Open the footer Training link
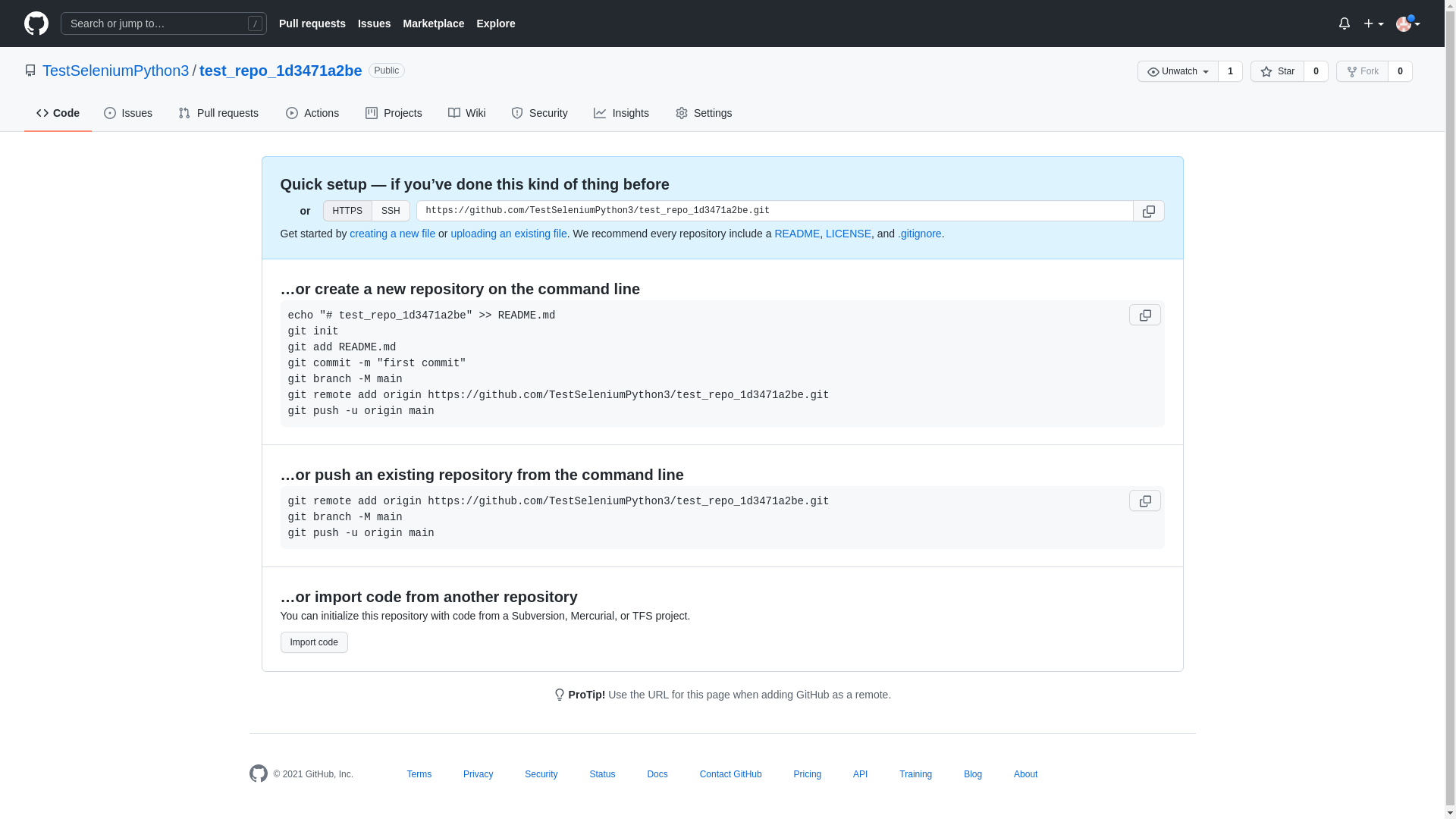The width and height of the screenshot is (1456, 819). [916, 774]
